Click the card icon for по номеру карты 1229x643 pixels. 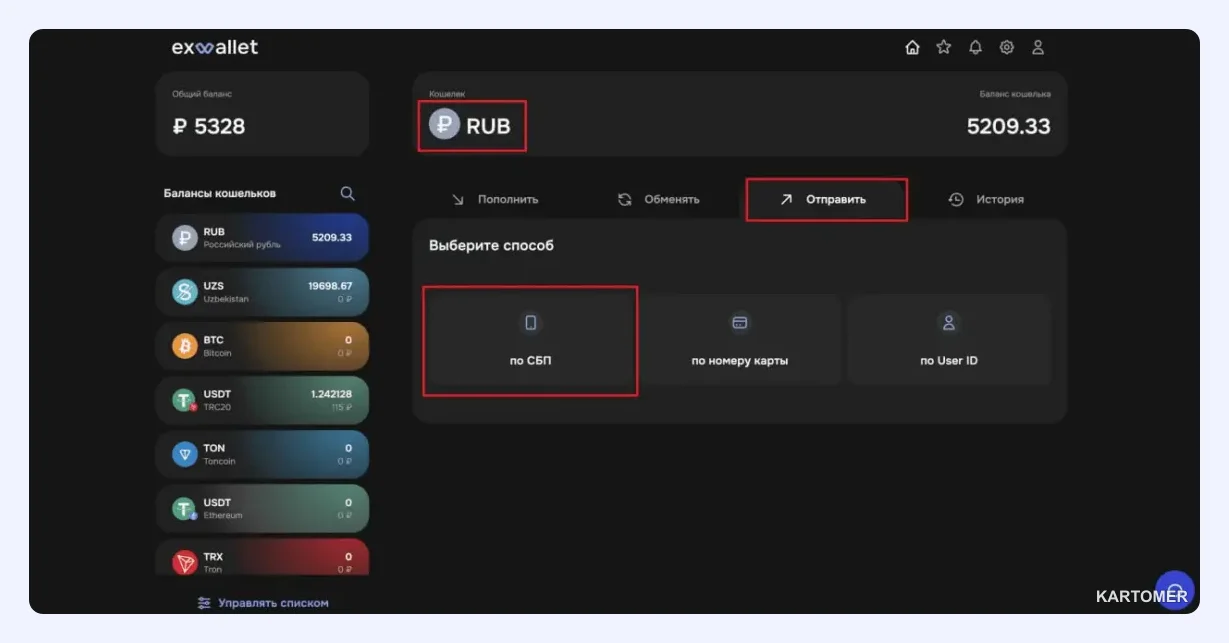point(740,322)
